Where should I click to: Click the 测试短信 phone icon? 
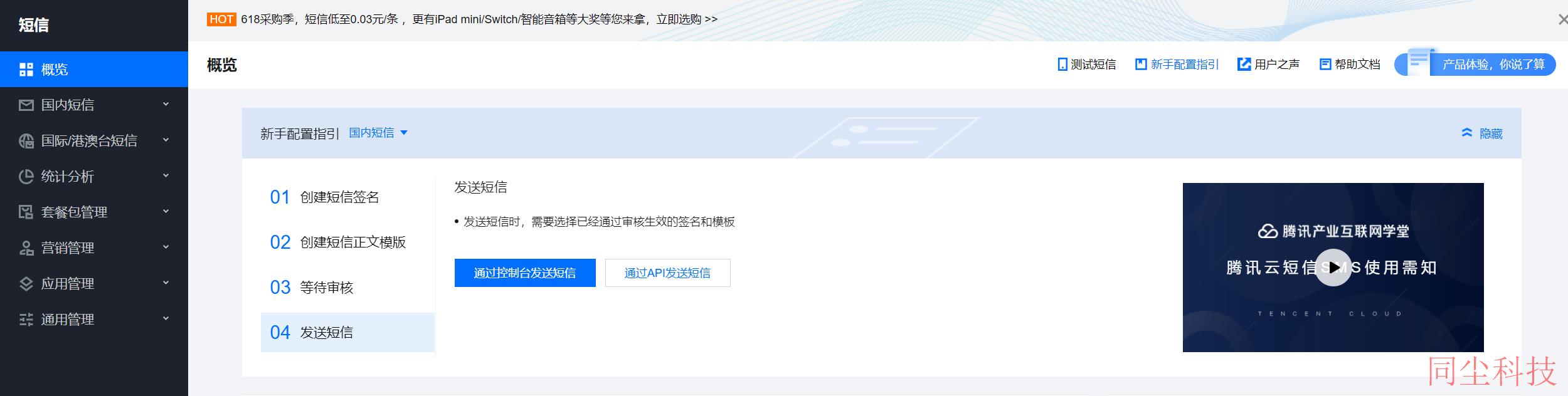click(x=1062, y=65)
